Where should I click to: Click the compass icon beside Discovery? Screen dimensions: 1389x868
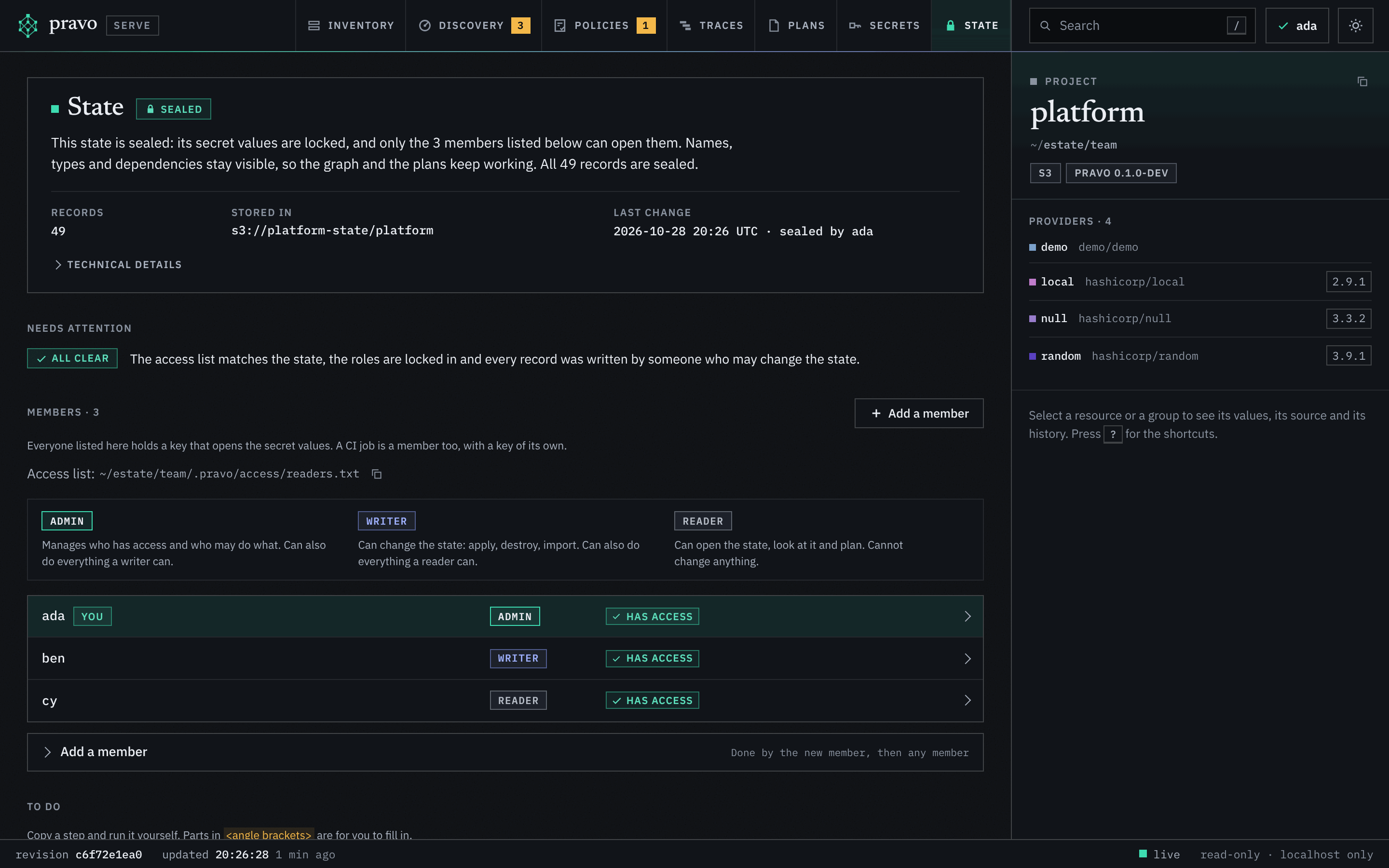coord(425,25)
